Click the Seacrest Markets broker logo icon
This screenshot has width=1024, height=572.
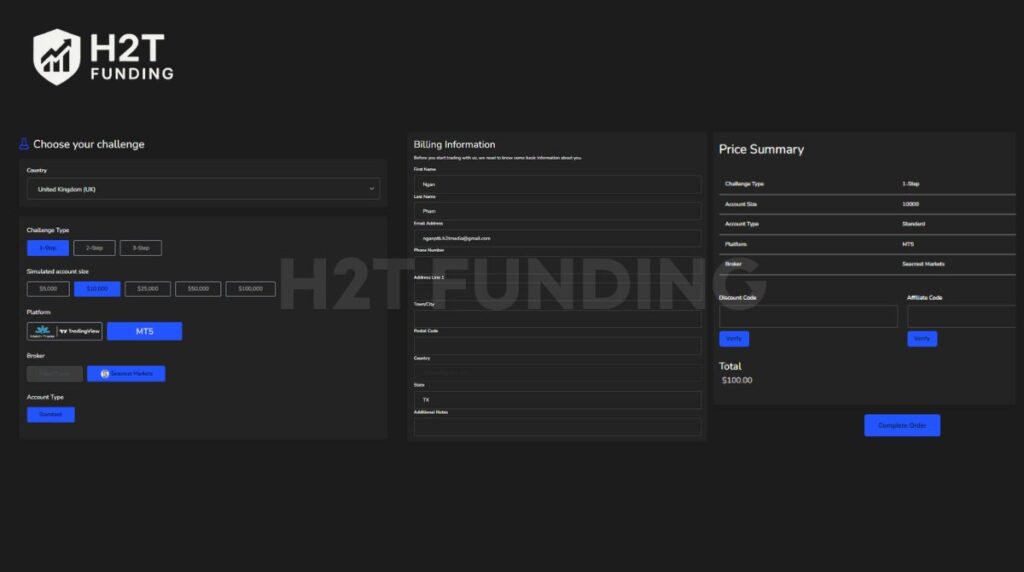click(x=104, y=373)
